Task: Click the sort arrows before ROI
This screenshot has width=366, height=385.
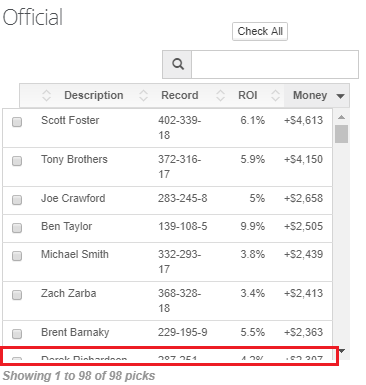Action: pos(220,96)
